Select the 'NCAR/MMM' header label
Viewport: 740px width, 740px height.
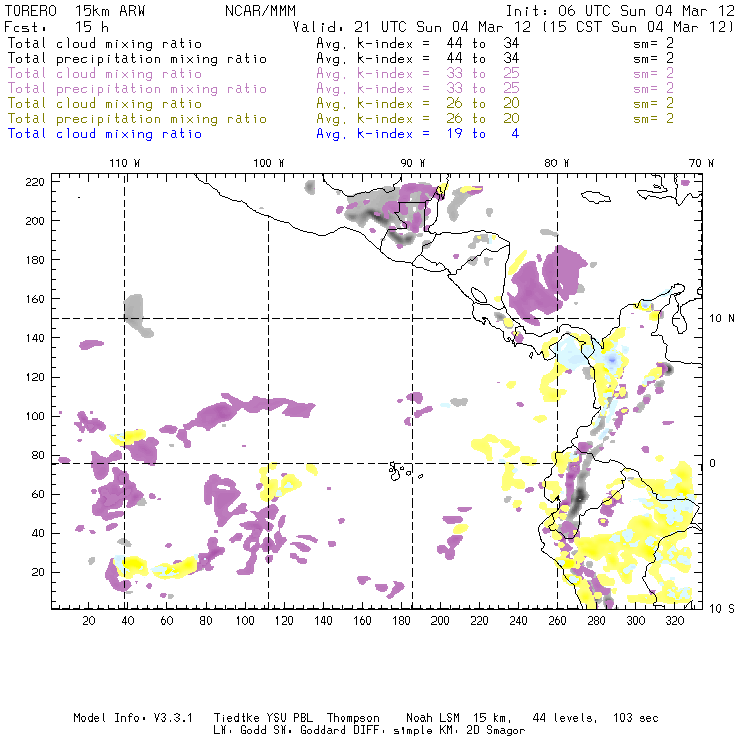click(x=260, y=11)
